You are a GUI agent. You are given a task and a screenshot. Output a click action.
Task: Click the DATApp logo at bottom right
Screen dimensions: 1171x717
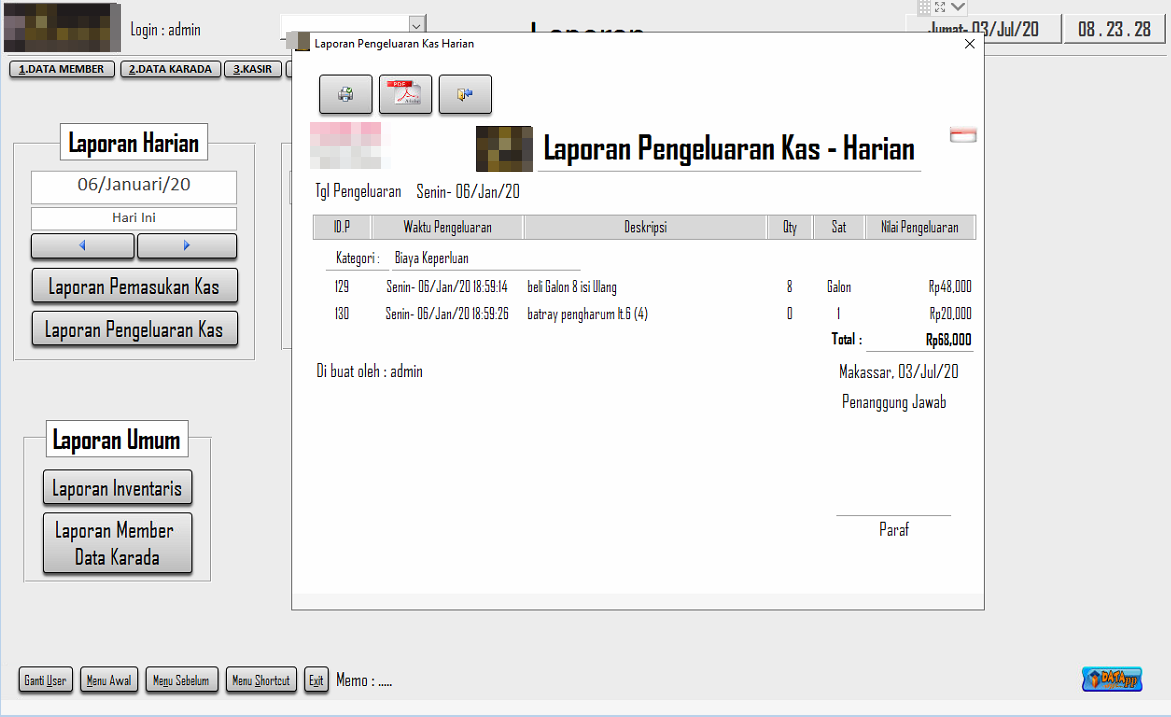click(1112, 680)
